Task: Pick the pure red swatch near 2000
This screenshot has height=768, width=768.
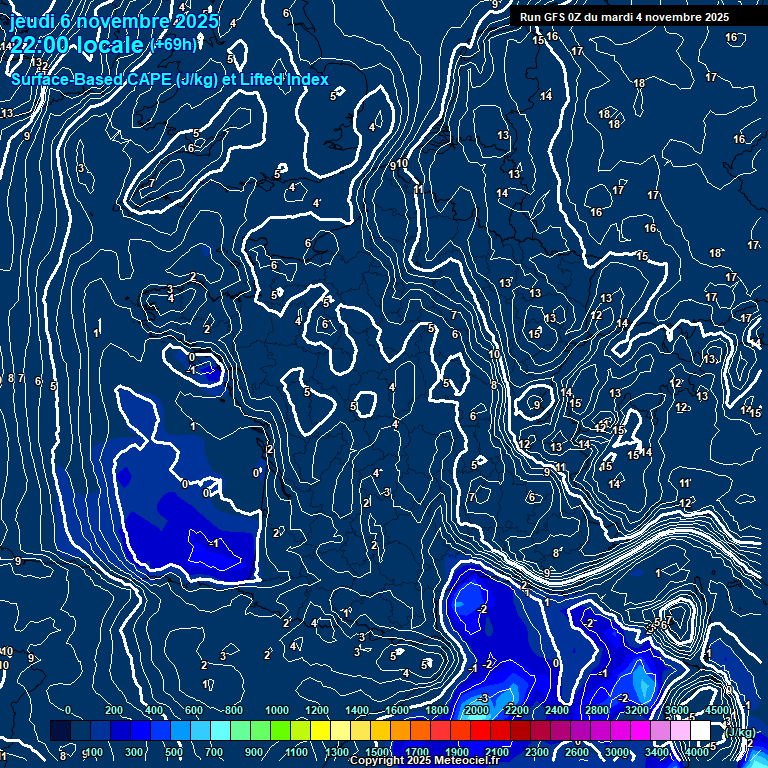Action: (x=480, y=730)
